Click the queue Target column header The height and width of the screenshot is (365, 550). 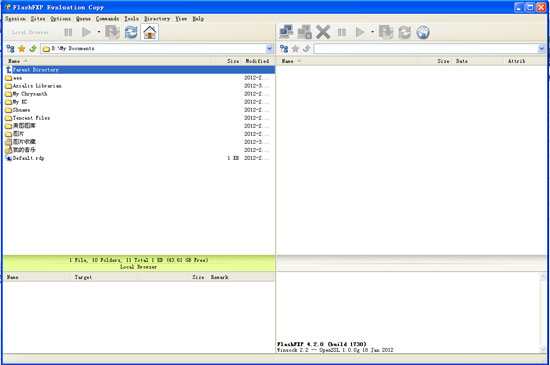105,277
